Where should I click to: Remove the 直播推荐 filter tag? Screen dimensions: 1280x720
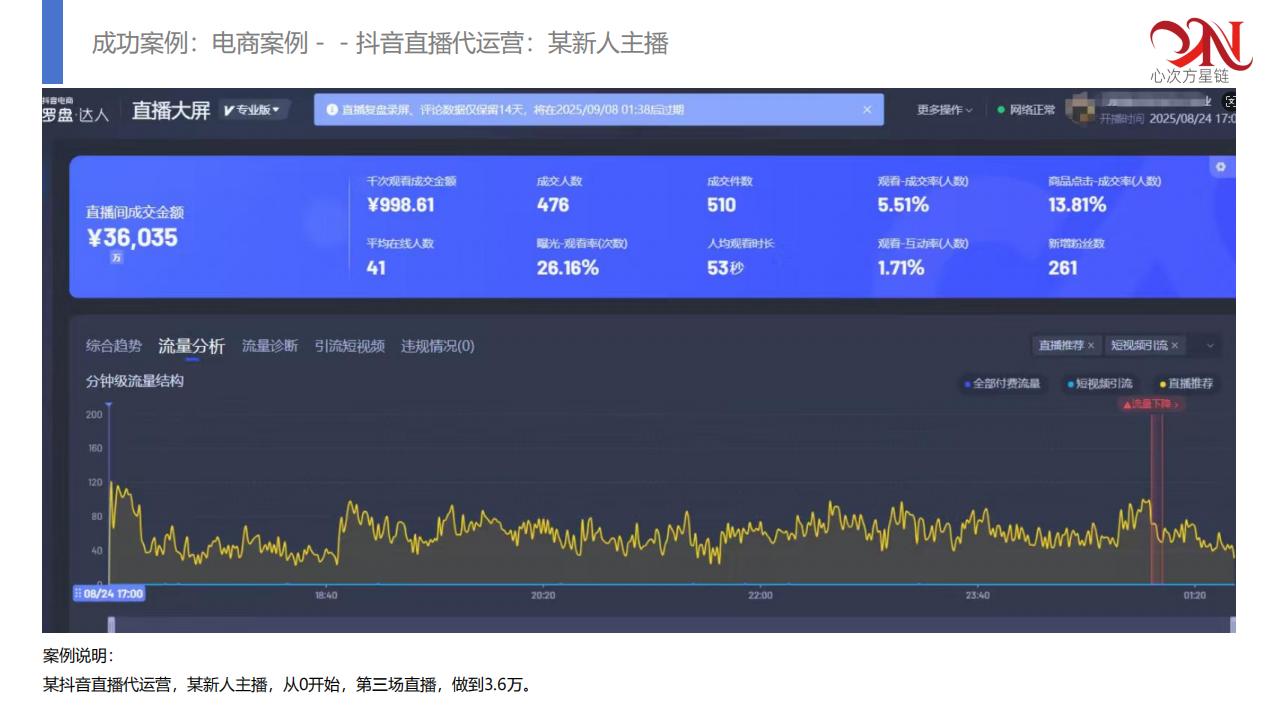click(x=1091, y=345)
